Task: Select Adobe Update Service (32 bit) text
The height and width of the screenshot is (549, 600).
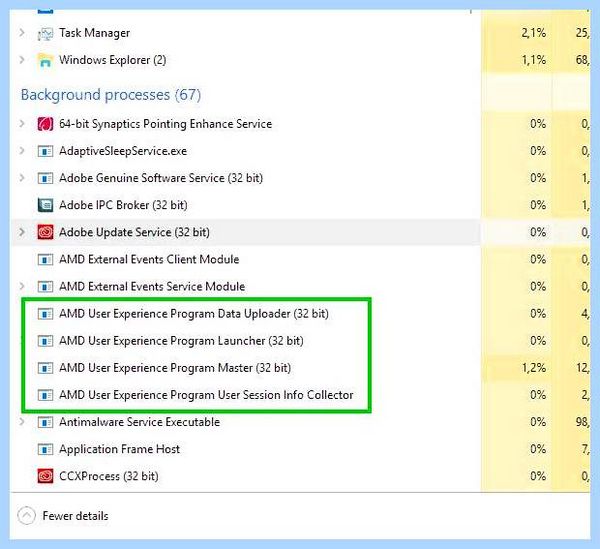Action: tap(134, 232)
